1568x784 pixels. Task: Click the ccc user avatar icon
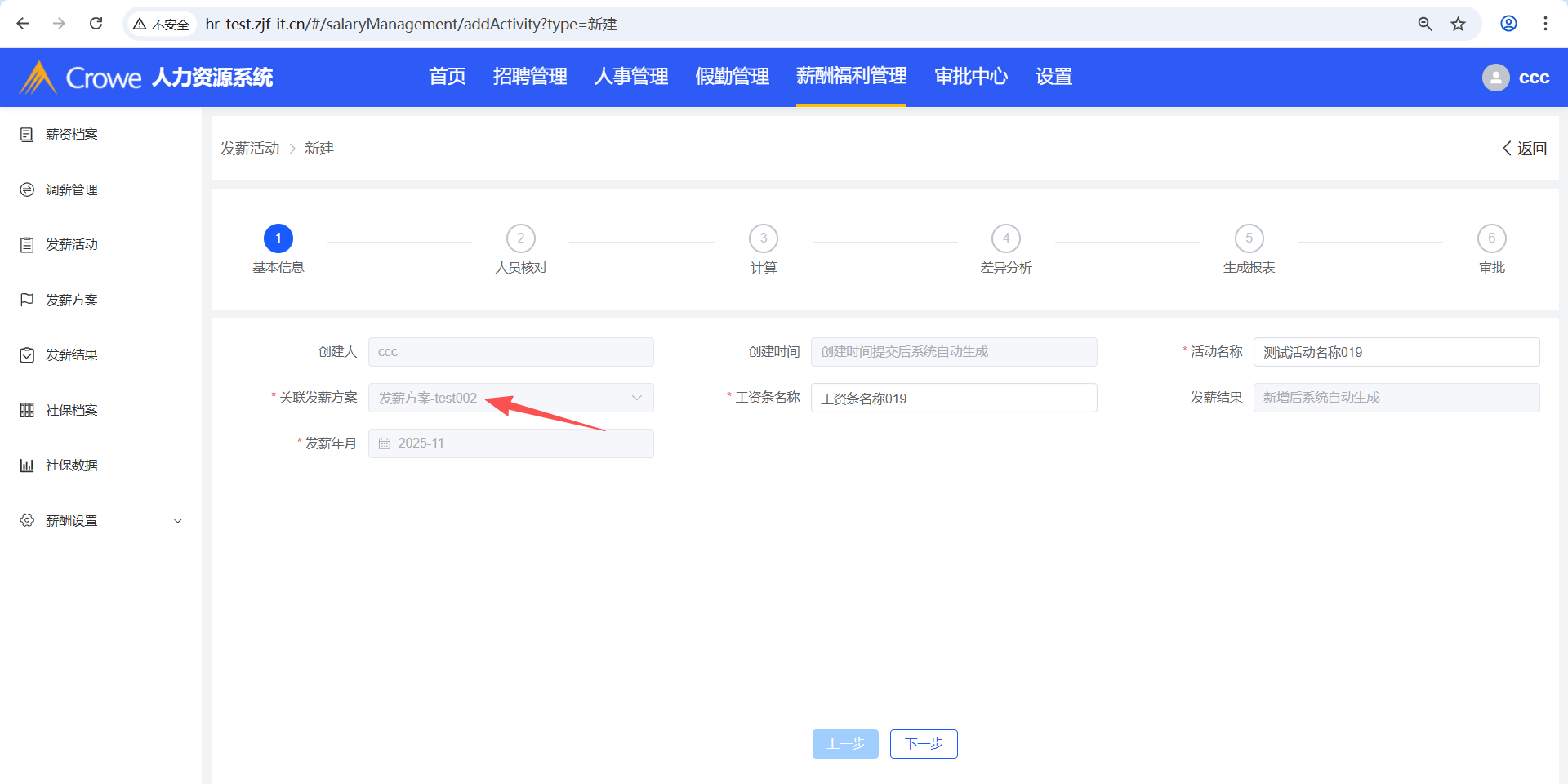(x=1495, y=78)
